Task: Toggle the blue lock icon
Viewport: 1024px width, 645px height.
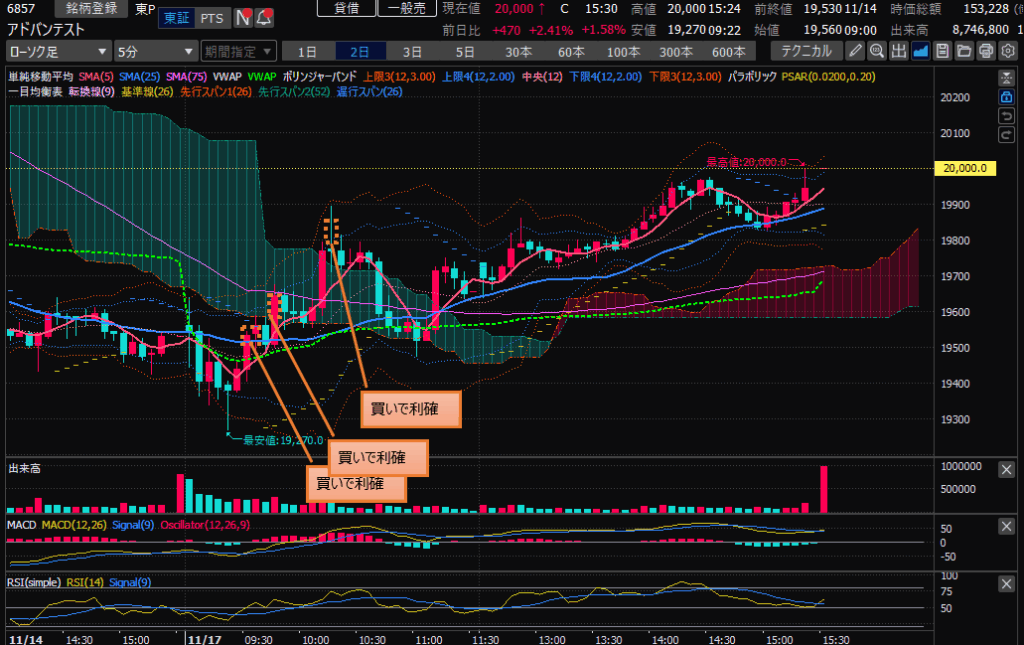Action: click(1007, 97)
